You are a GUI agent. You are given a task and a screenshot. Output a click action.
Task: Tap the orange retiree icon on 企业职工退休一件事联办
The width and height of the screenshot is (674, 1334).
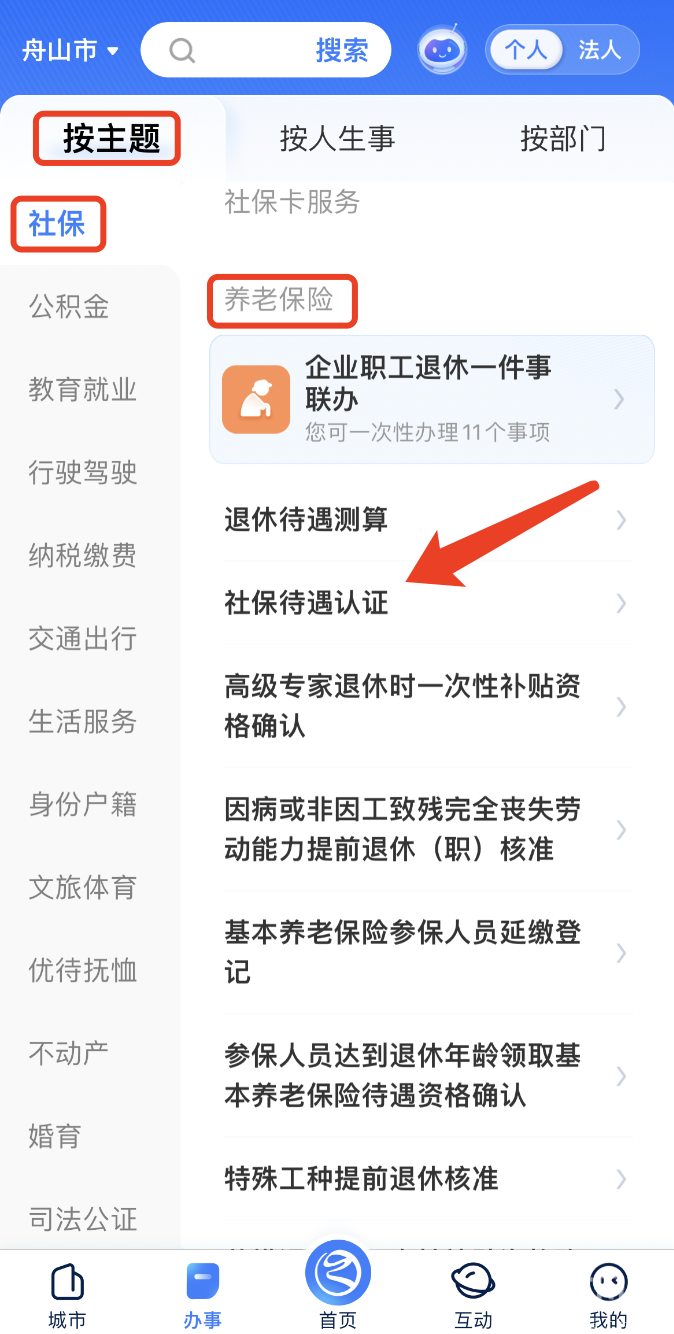(x=249, y=399)
